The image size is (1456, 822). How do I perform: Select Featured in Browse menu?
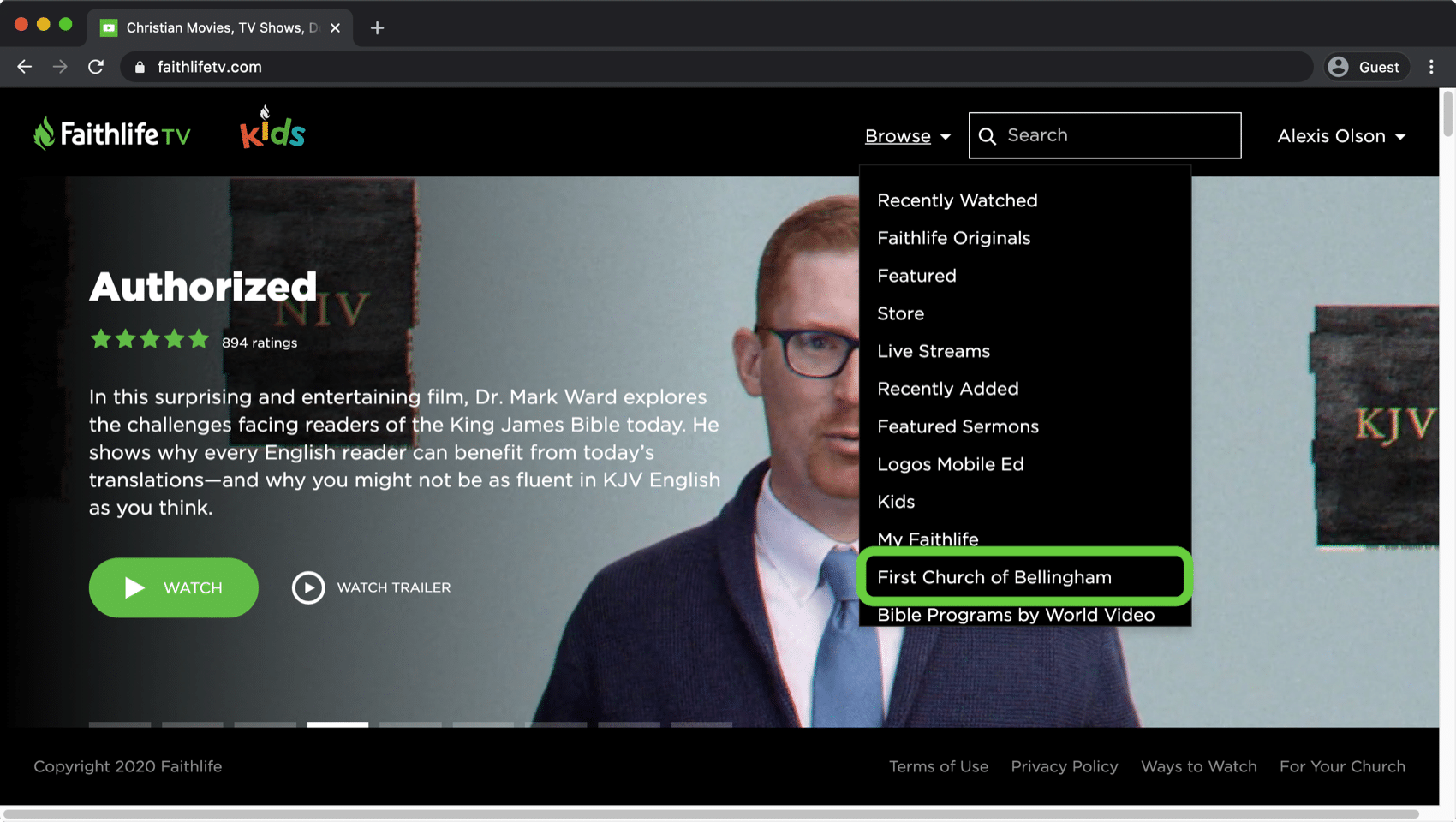coord(916,276)
